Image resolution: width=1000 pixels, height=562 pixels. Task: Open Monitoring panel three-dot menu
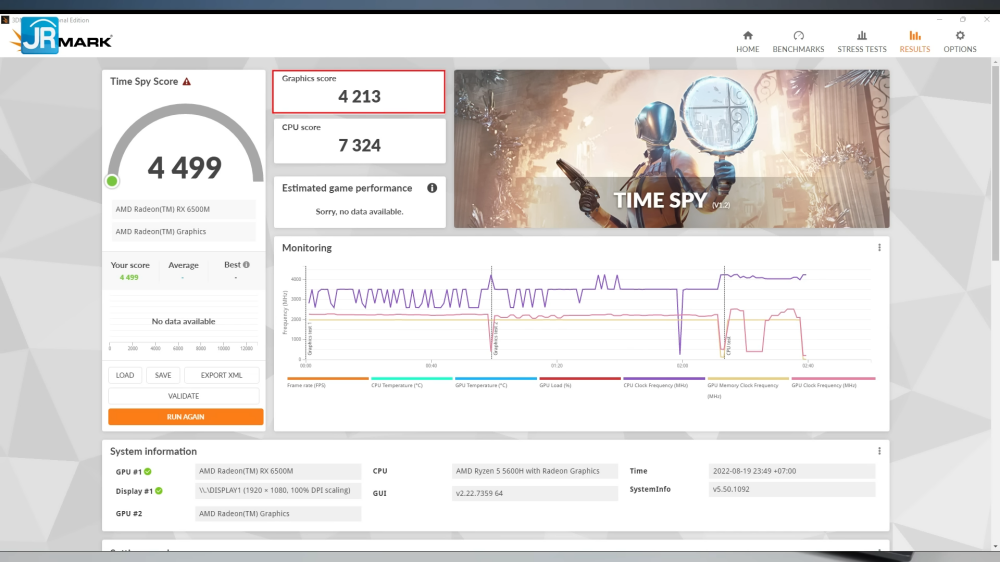pyautogui.click(x=879, y=248)
